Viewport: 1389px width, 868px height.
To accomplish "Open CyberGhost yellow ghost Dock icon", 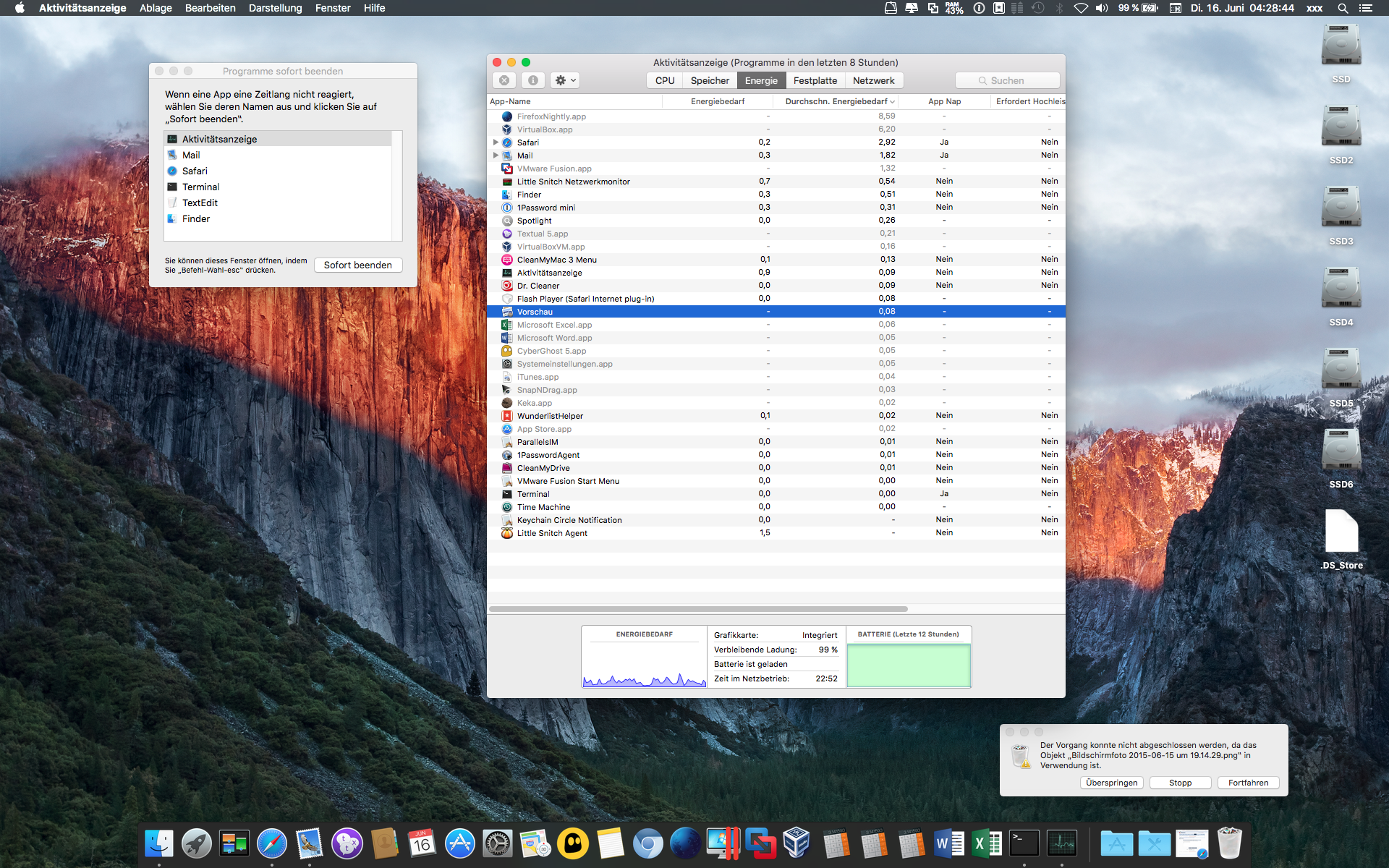I will pyautogui.click(x=573, y=843).
